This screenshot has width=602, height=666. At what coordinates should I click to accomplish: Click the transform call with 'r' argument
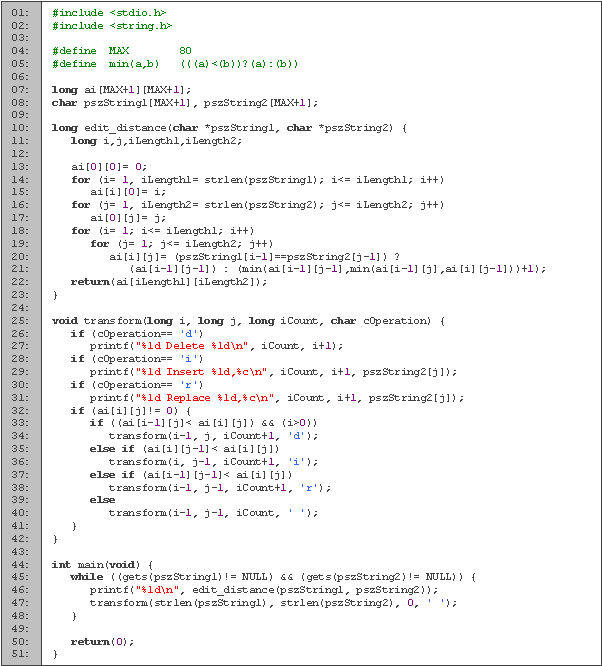point(220,488)
